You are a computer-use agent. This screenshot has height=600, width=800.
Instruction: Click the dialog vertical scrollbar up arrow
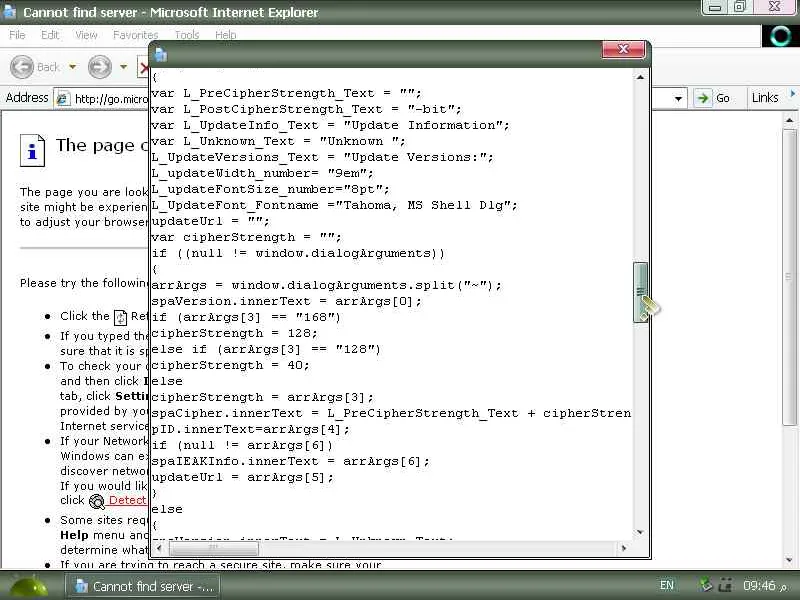tap(640, 77)
